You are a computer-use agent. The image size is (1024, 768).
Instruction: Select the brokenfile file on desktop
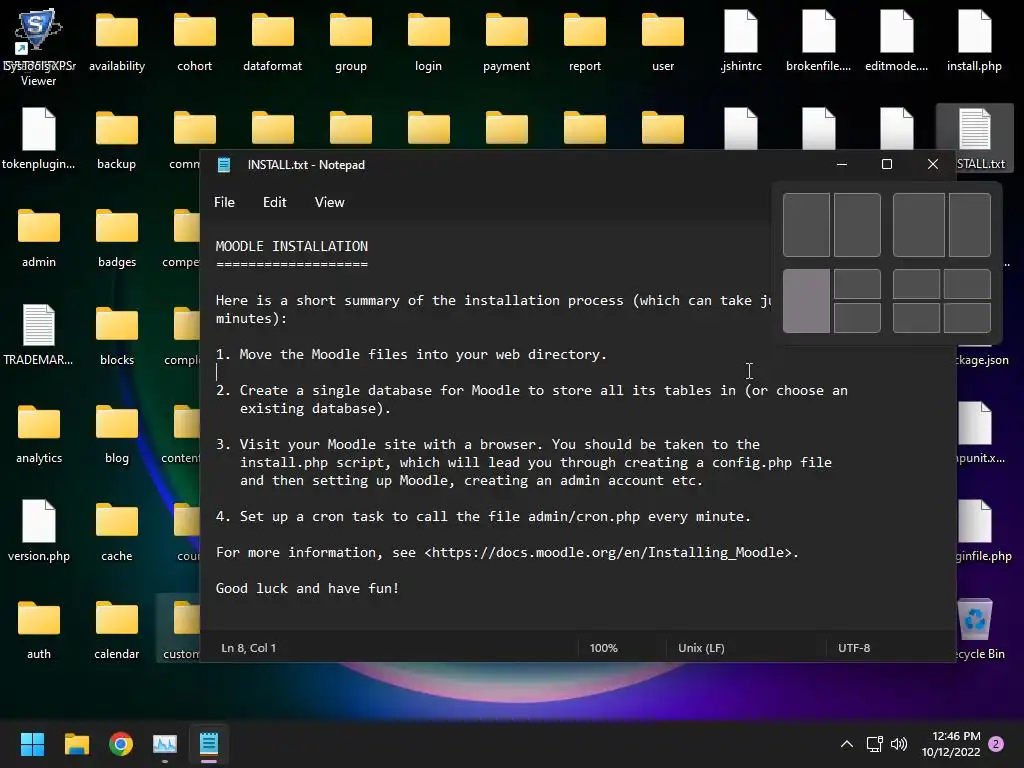click(818, 42)
